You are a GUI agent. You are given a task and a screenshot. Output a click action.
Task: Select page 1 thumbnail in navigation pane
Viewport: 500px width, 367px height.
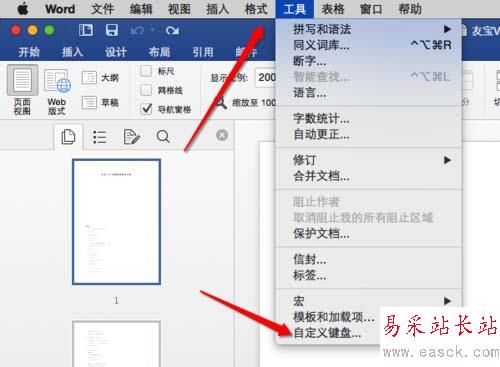[116, 222]
